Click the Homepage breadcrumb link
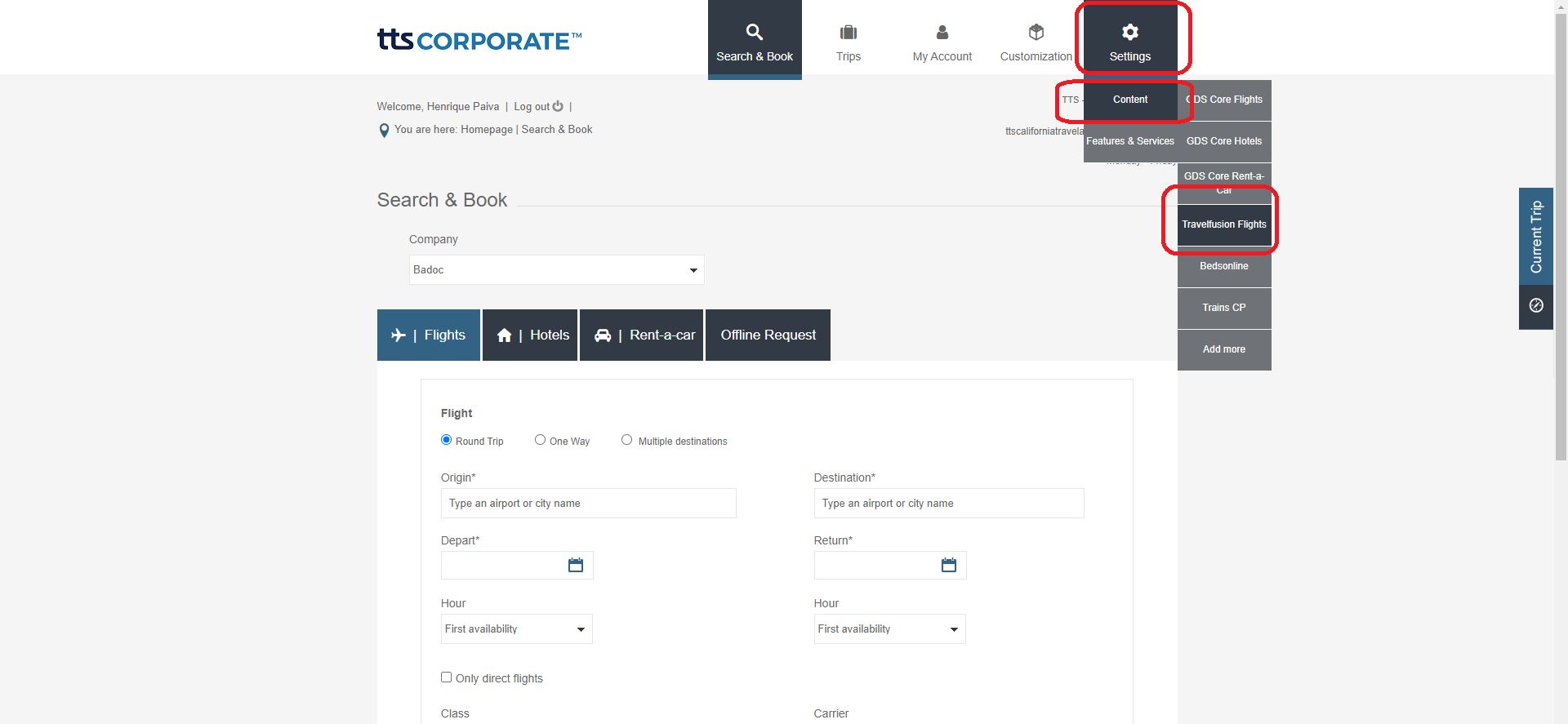The height and width of the screenshot is (724, 1568). [x=486, y=130]
